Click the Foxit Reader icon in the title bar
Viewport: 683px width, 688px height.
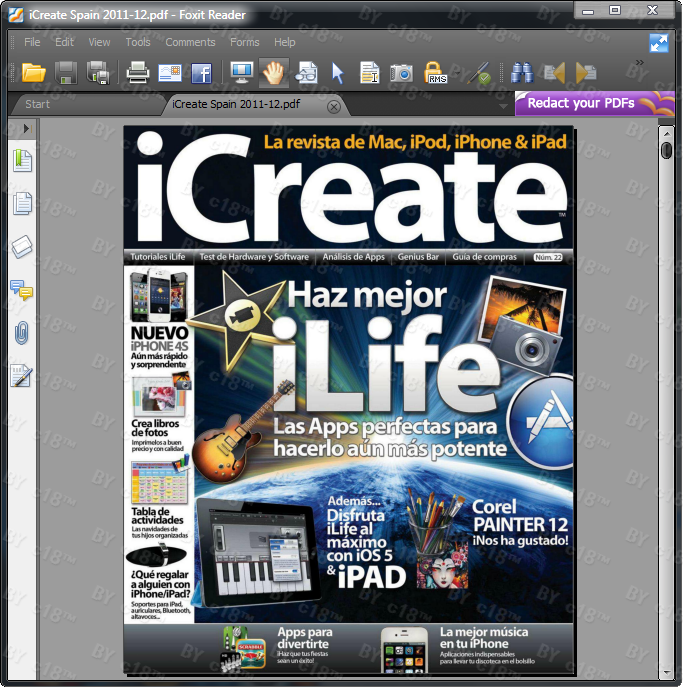coord(16,15)
